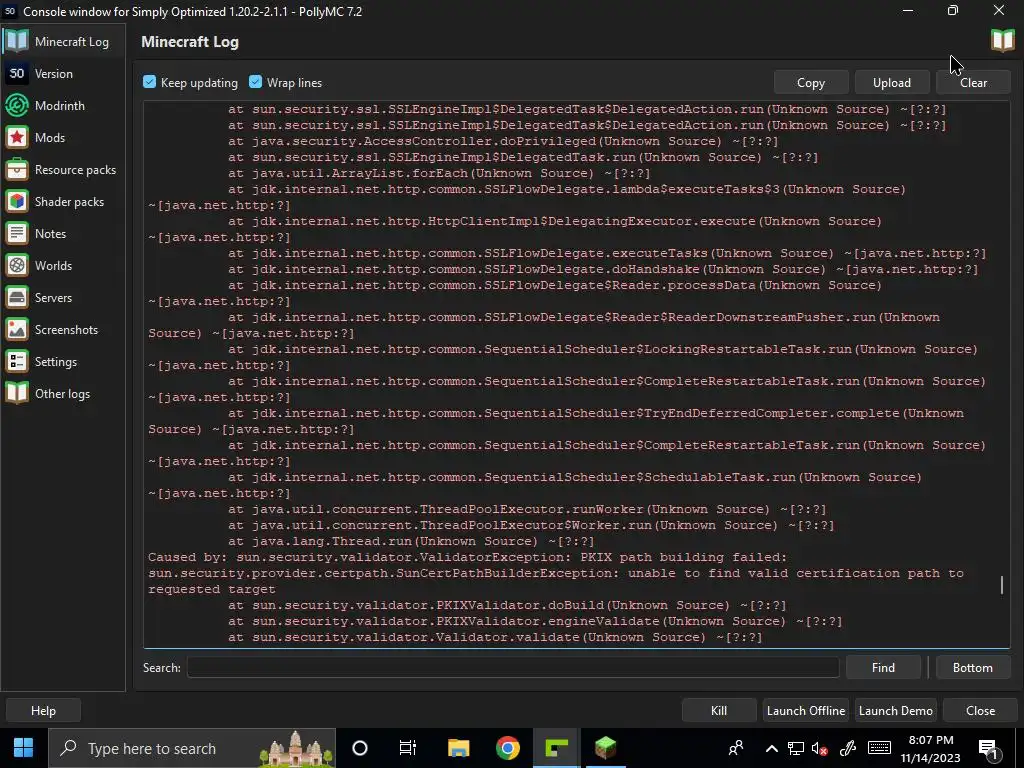This screenshot has width=1024, height=768.
Task: Click the Help button
Action: coord(44,711)
